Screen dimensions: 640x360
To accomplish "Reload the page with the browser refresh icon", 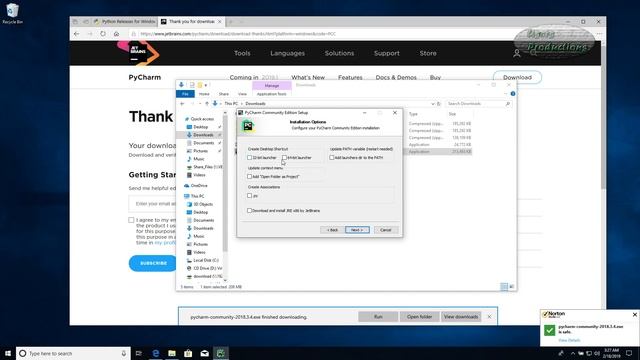I will 103,34.
